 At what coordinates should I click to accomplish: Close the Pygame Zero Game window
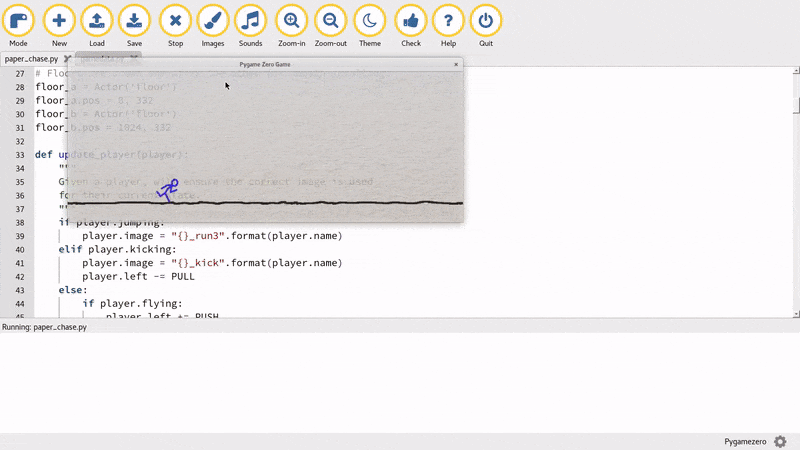456,64
